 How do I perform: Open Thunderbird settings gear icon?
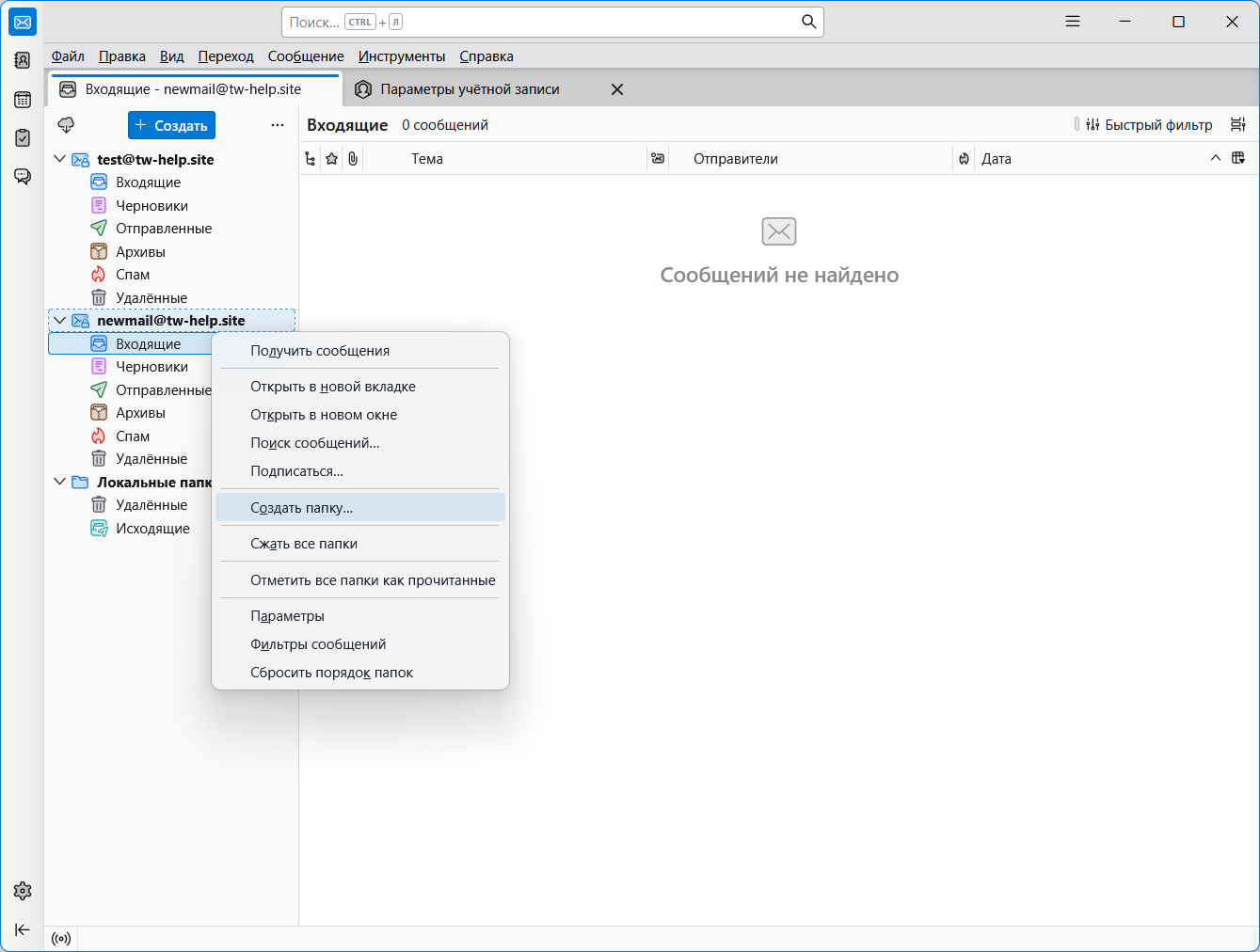tap(23, 891)
